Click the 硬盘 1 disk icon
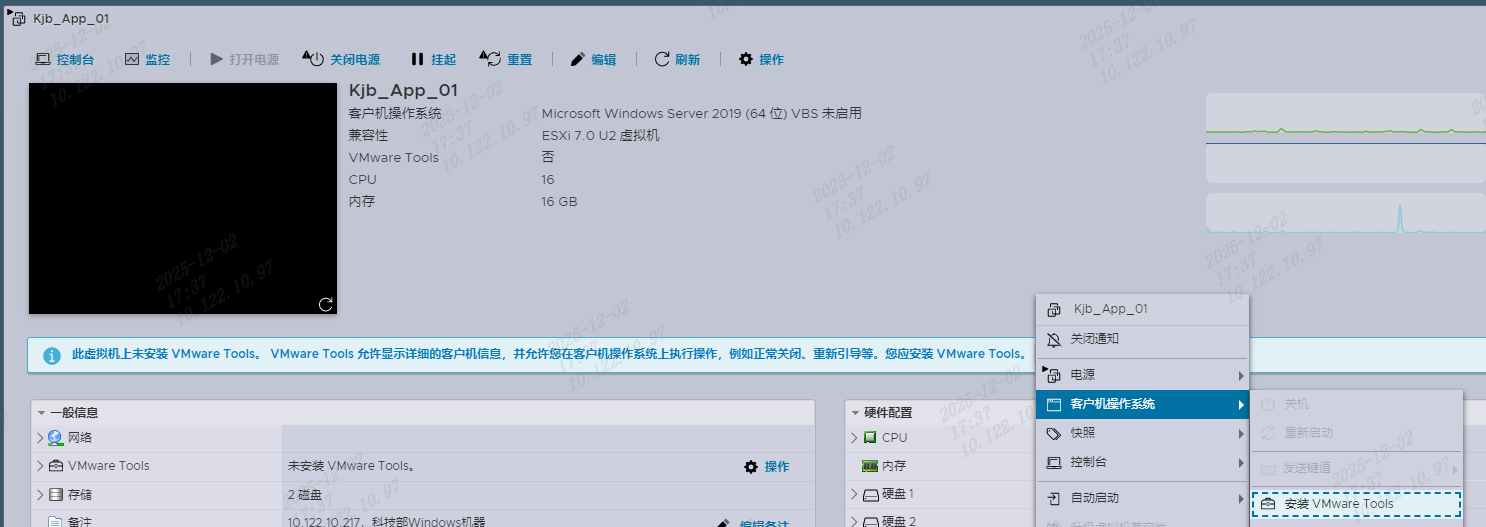1486x527 pixels. [870, 494]
